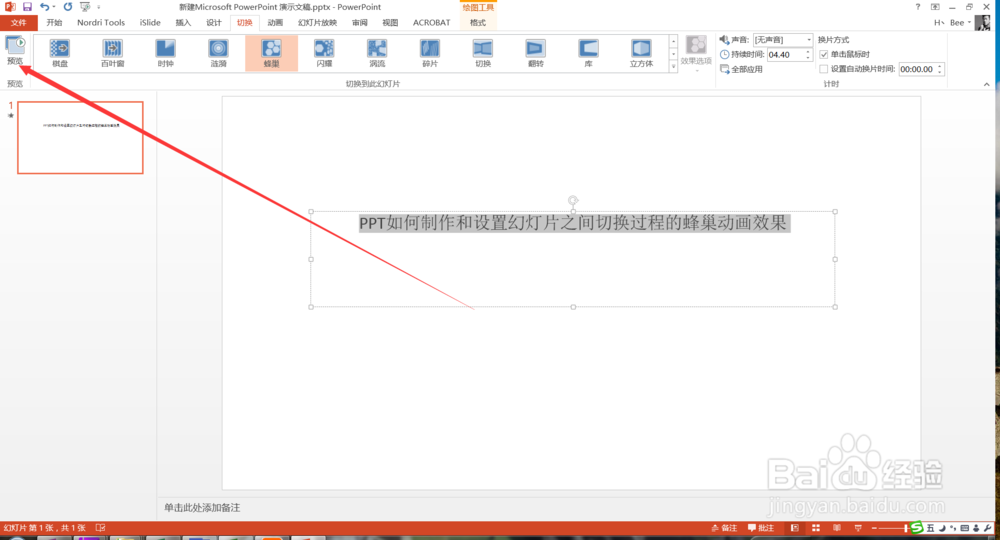
Task: Open PowerPoint Help question mark
Action: (x=918, y=6)
